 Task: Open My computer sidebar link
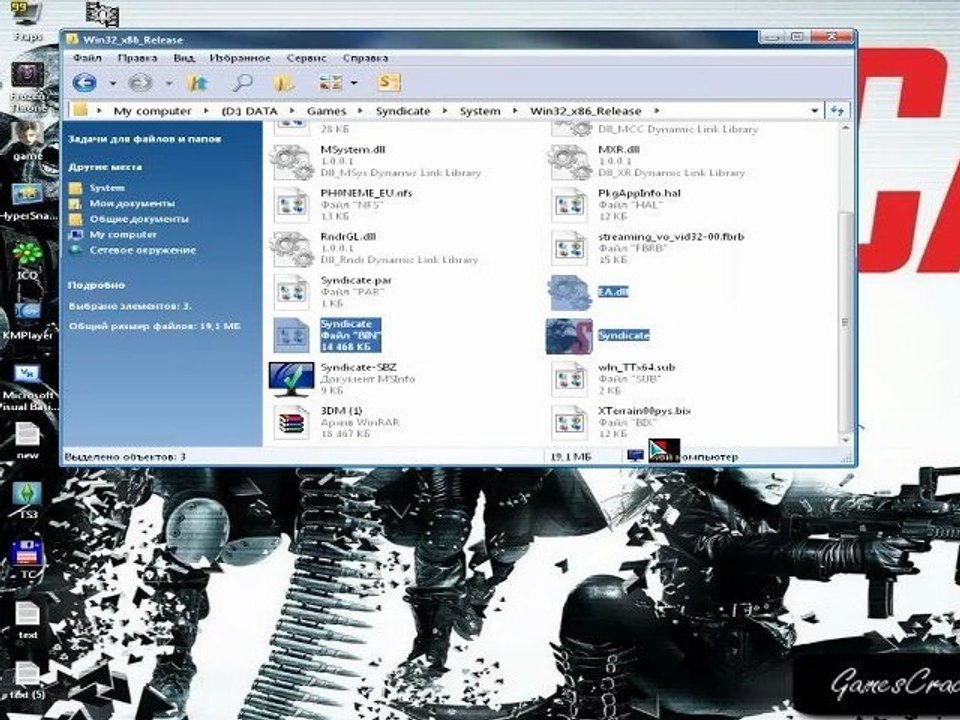pyautogui.click(x=122, y=234)
